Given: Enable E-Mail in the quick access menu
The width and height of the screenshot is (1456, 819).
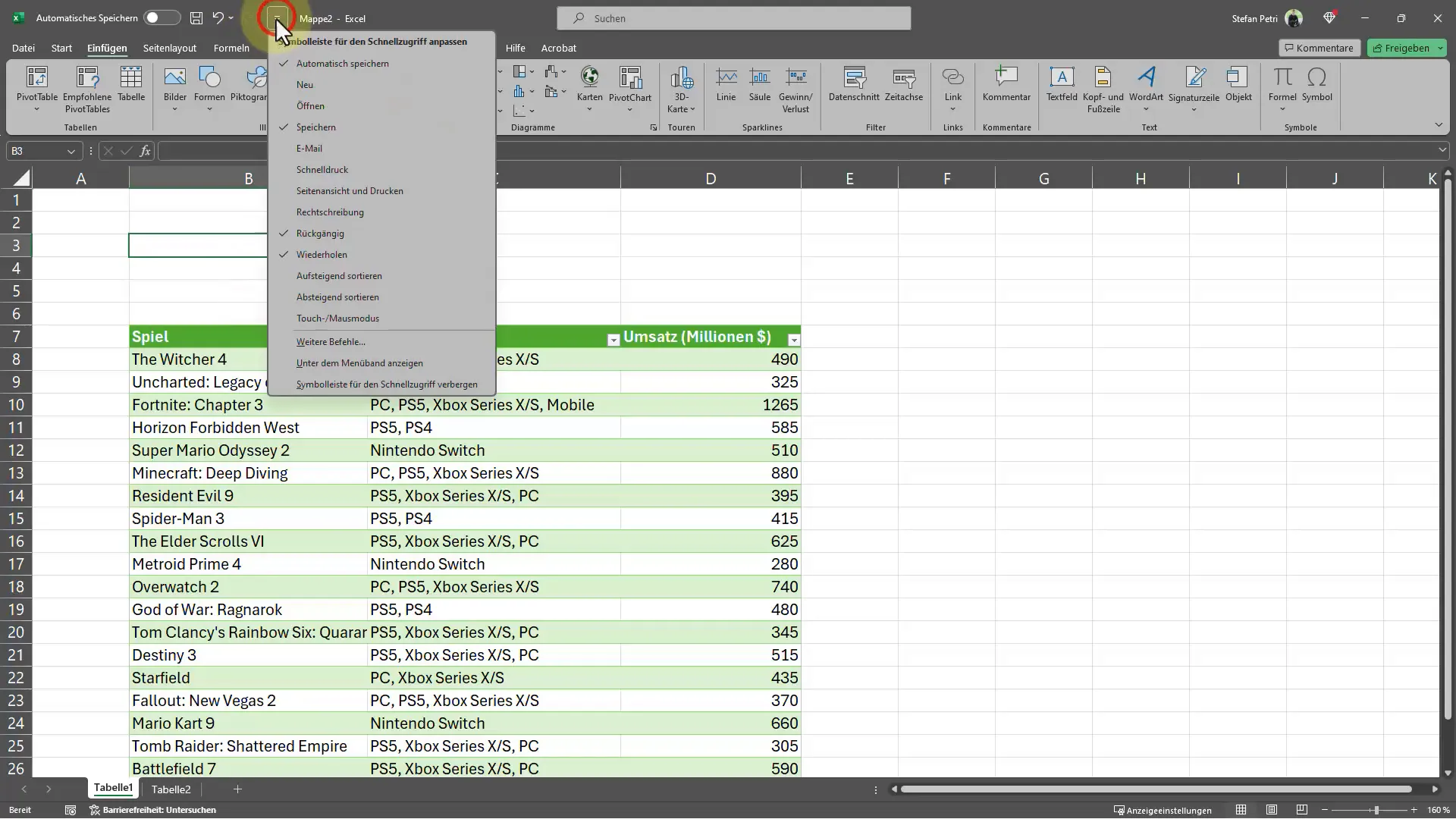Looking at the screenshot, I should pos(381,149).
